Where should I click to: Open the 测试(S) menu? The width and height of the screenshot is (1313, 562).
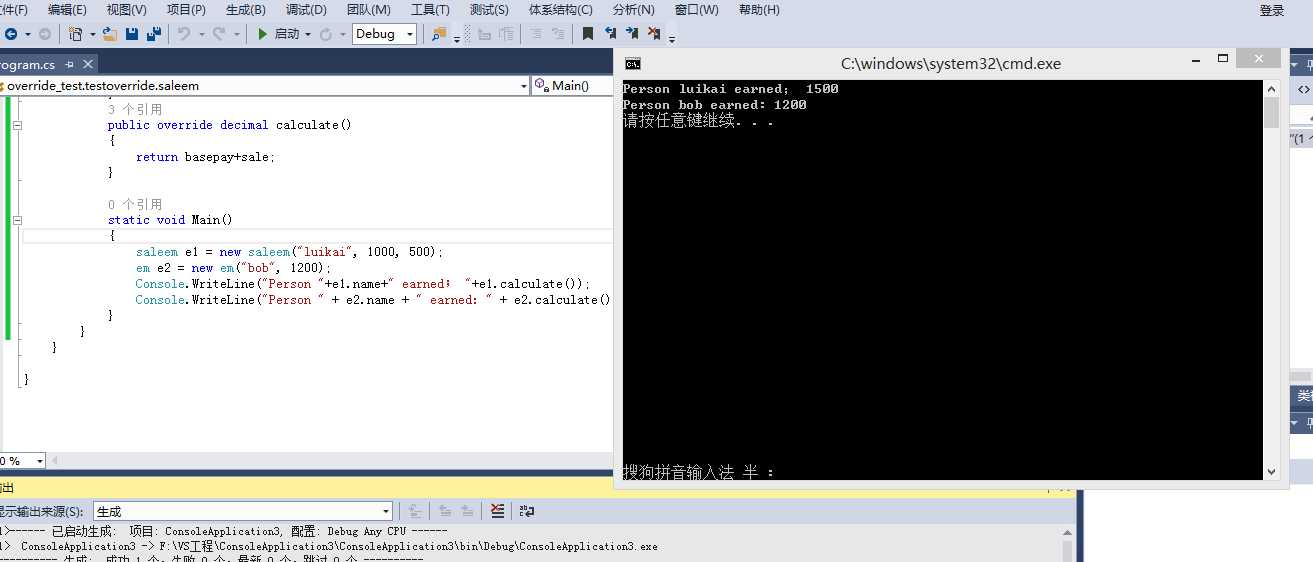[x=489, y=10]
